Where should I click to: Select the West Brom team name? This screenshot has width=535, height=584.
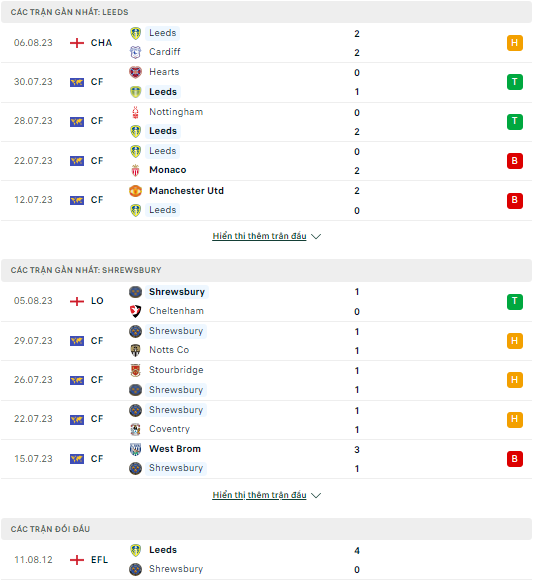pyautogui.click(x=175, y=449)
